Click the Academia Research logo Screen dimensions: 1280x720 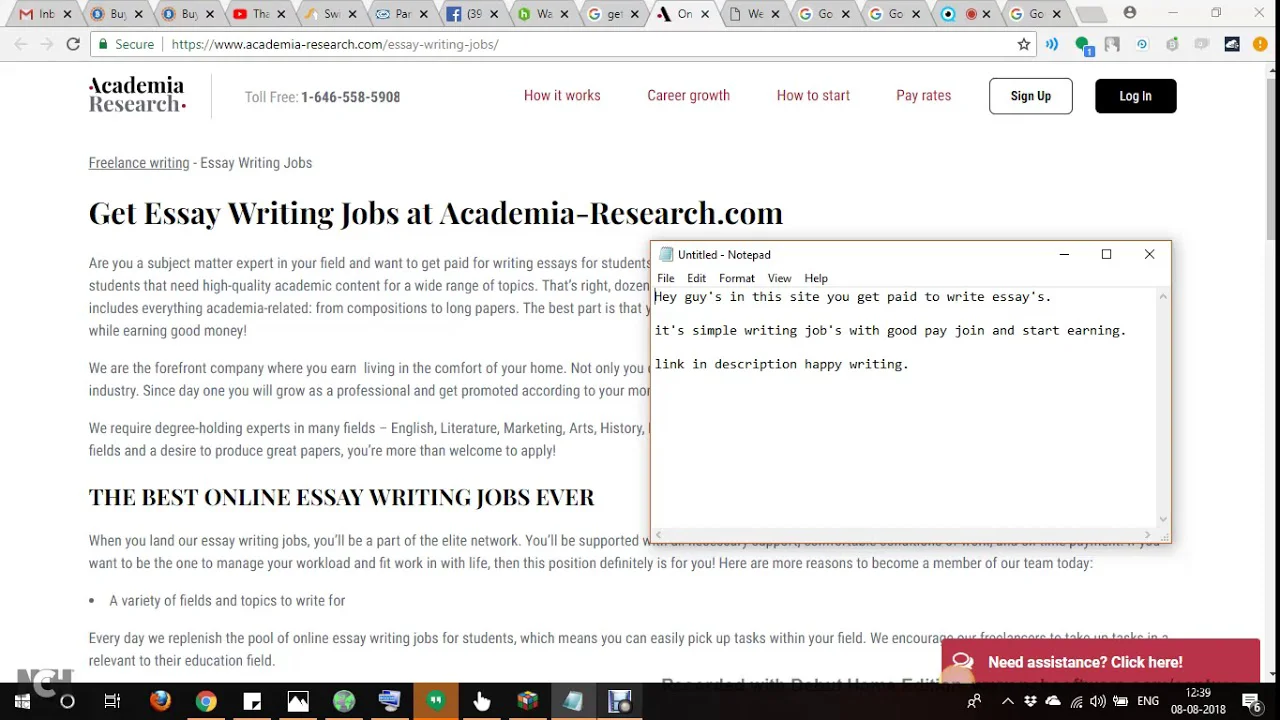(137, 95)
